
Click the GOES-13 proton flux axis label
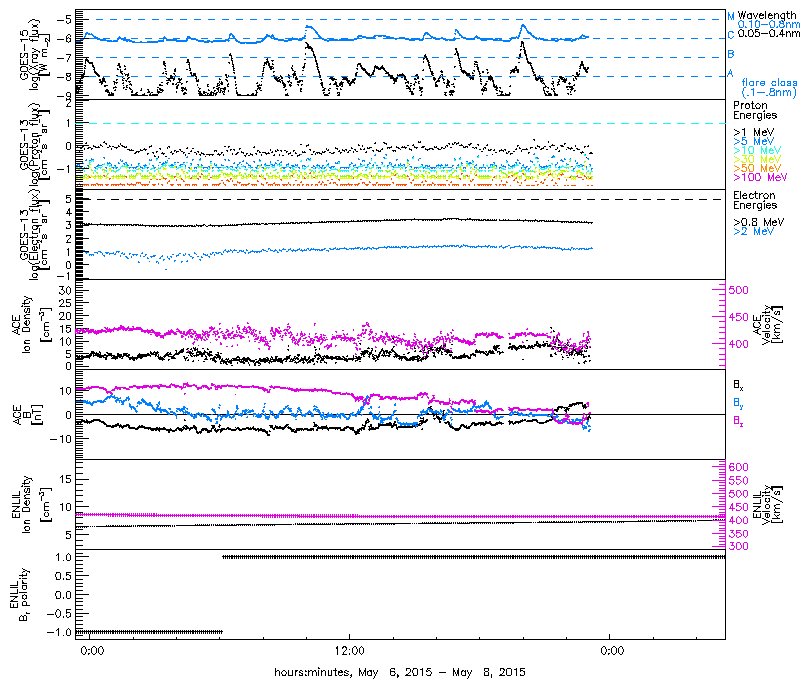click(x=35, y=143)
